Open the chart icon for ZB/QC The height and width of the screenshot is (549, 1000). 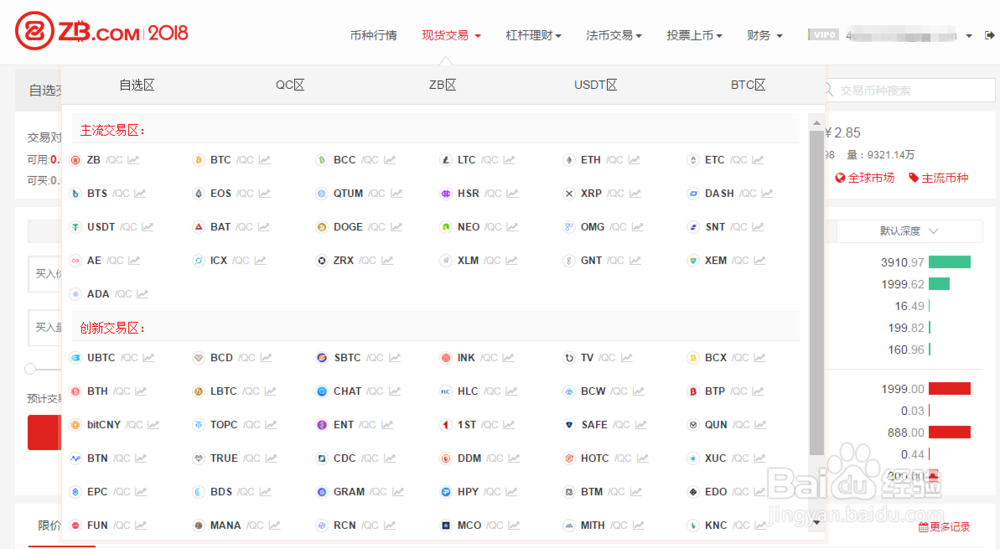133,160
